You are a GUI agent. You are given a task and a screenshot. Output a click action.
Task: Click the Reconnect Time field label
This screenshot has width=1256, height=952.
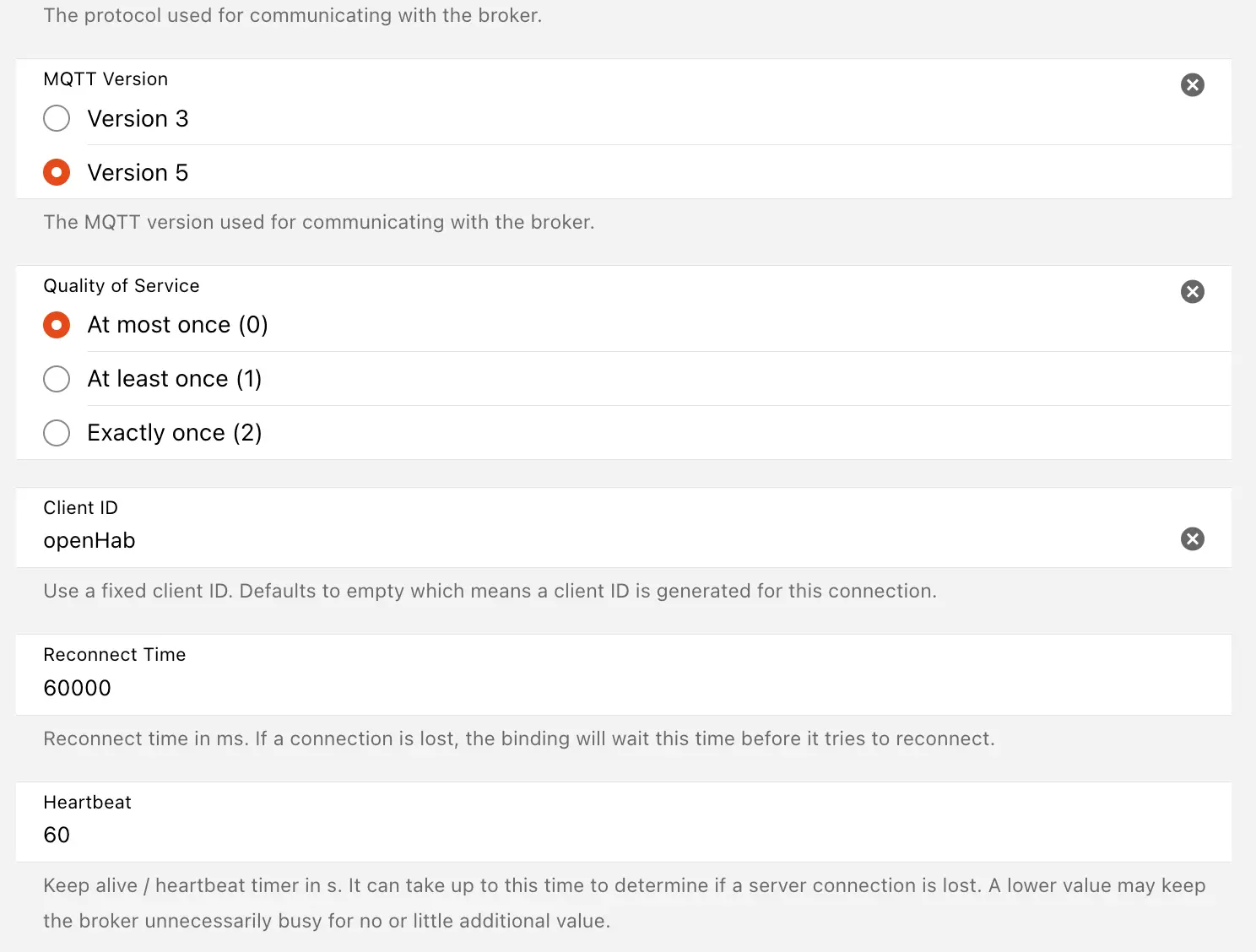click(x=115, y=655)
